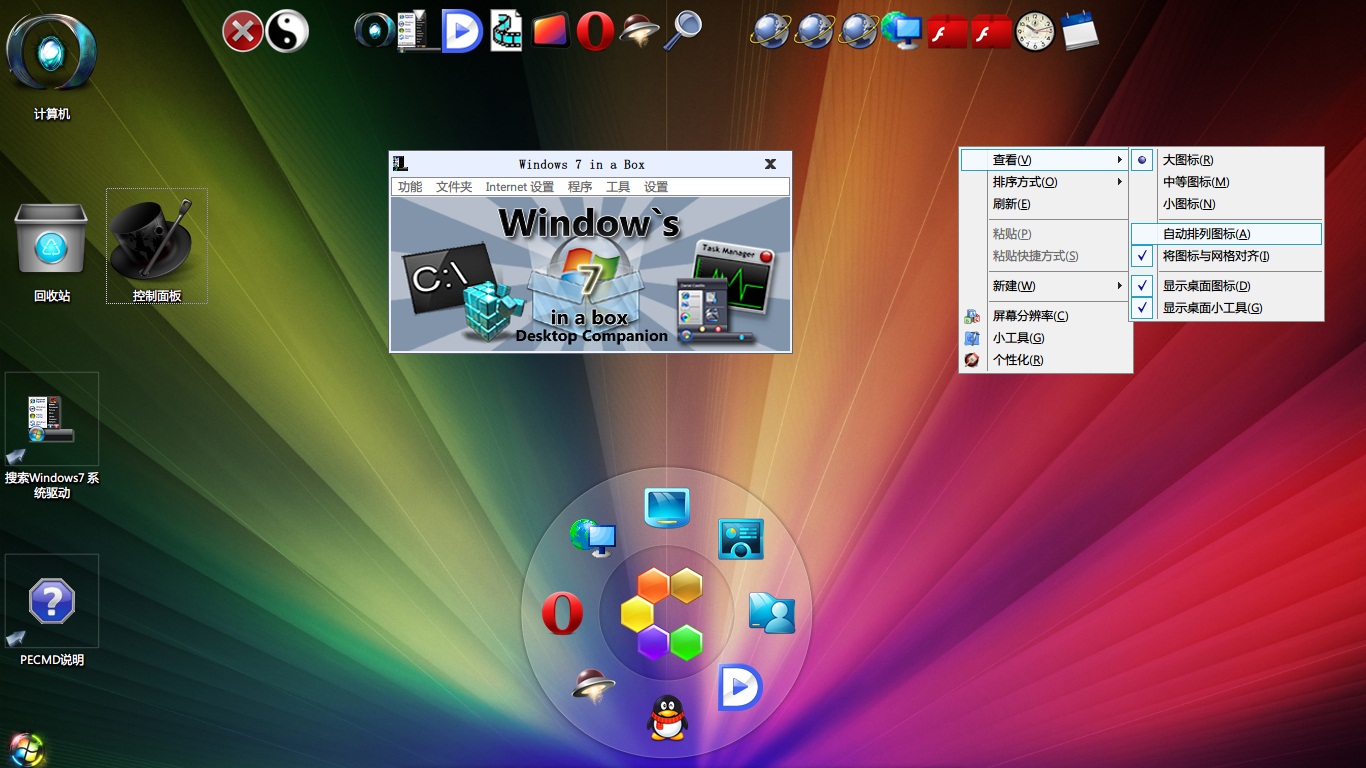Click the UFO icon in top dock
The image size is (1366, 768).
click(x=639, y=31)
